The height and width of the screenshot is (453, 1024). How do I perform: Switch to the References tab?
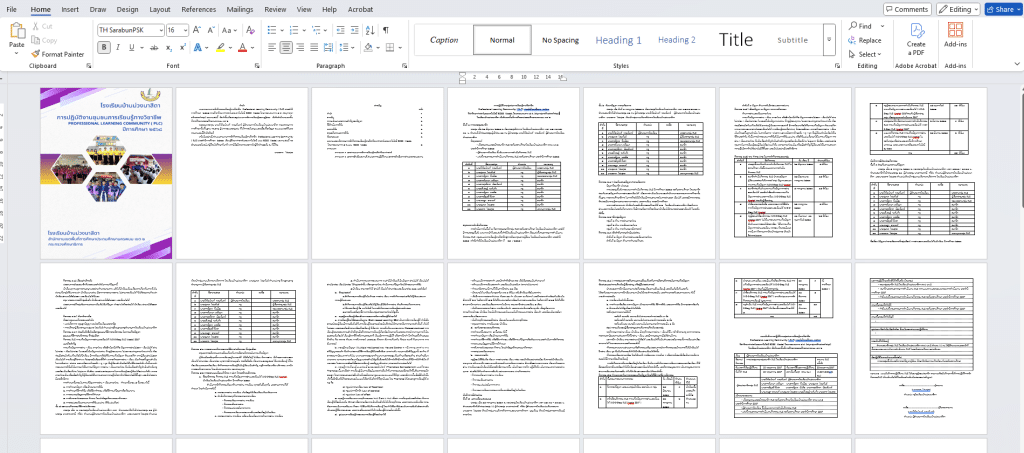click(x=198, y=9)
